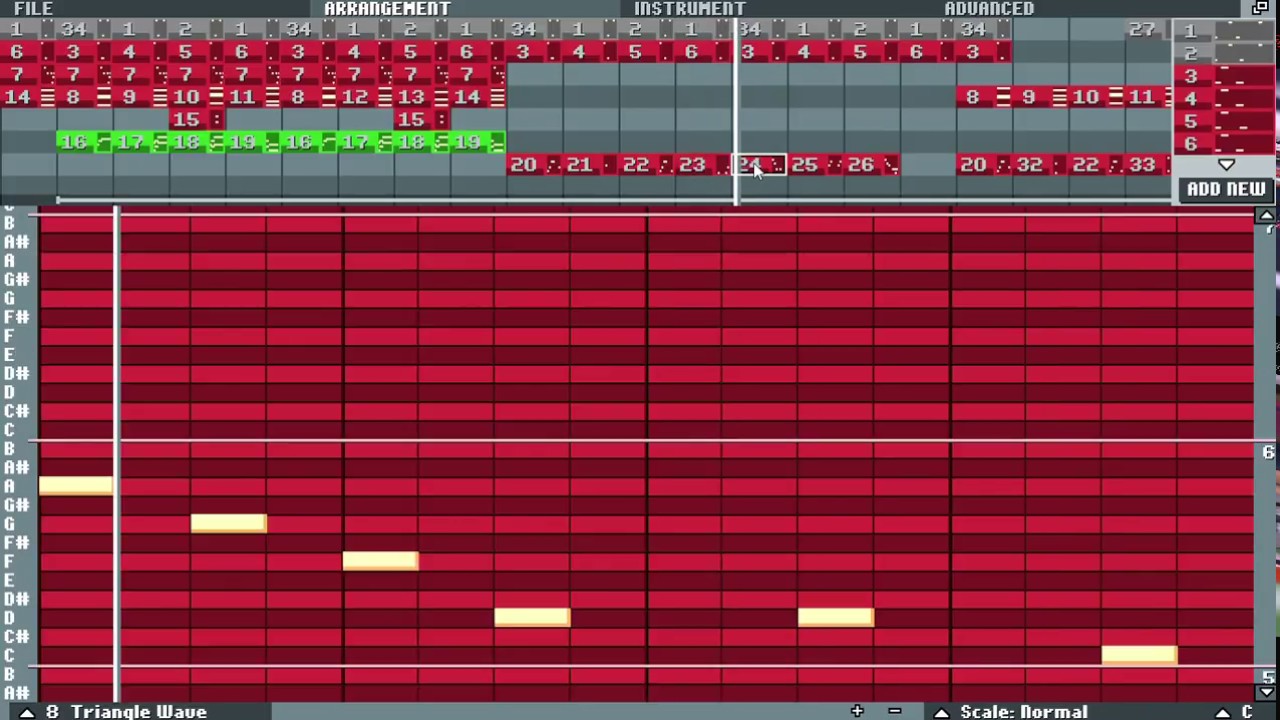Click the note on the G row
This screenshot has height=720, width=1280.
(x=229, y=523)
